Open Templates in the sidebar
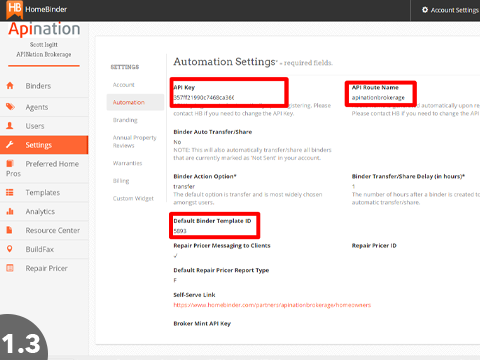This screenshot has width=480, height=360. coord(44,193)
